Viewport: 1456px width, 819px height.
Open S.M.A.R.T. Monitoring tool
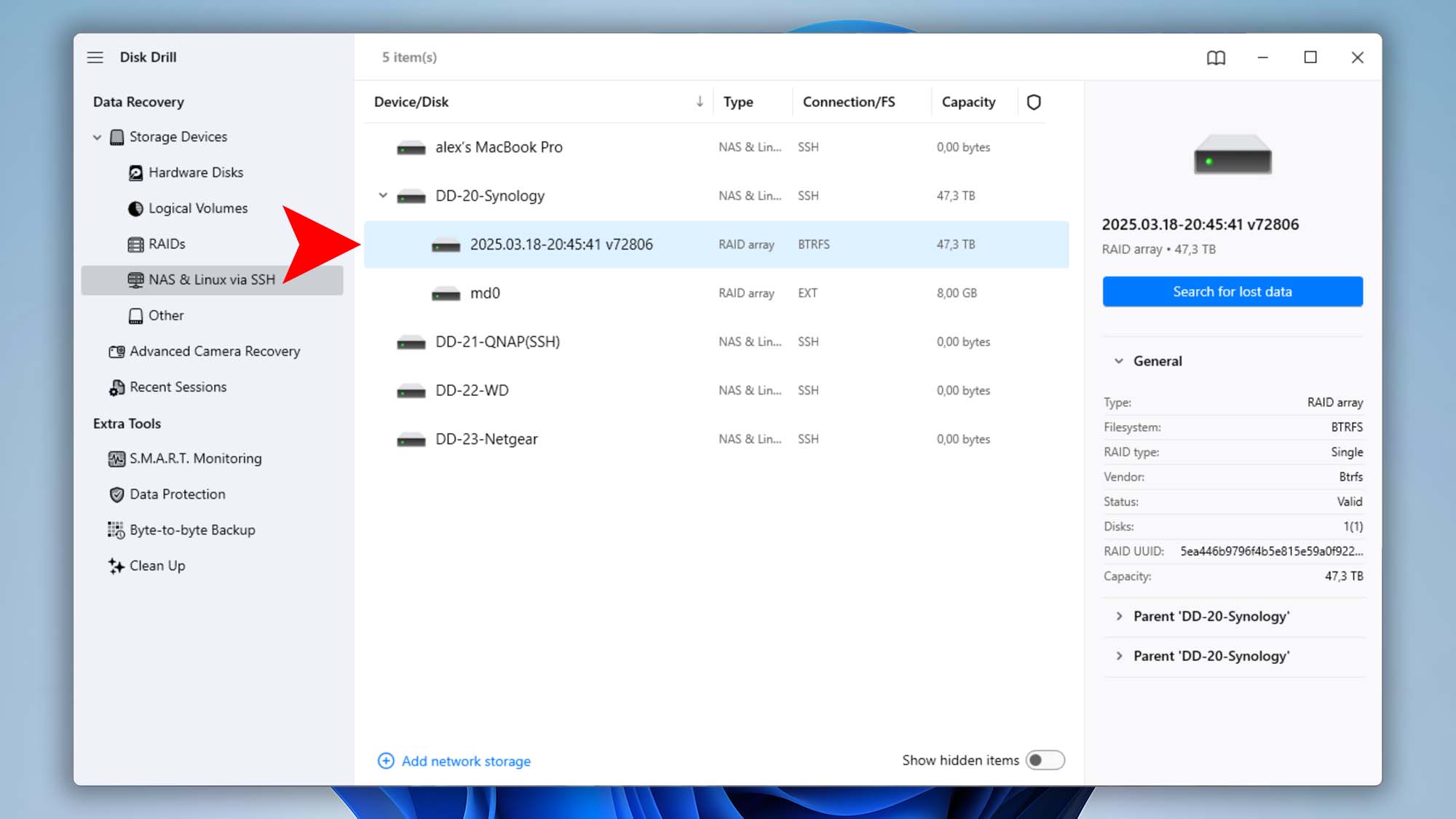pos(195,459)
